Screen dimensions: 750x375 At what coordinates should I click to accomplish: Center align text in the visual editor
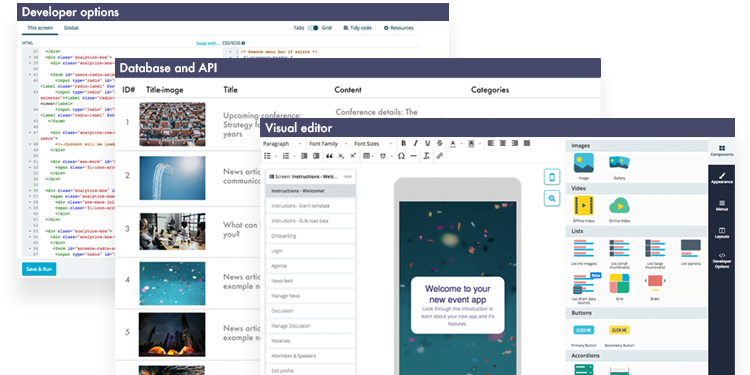[x=503, y=143]
